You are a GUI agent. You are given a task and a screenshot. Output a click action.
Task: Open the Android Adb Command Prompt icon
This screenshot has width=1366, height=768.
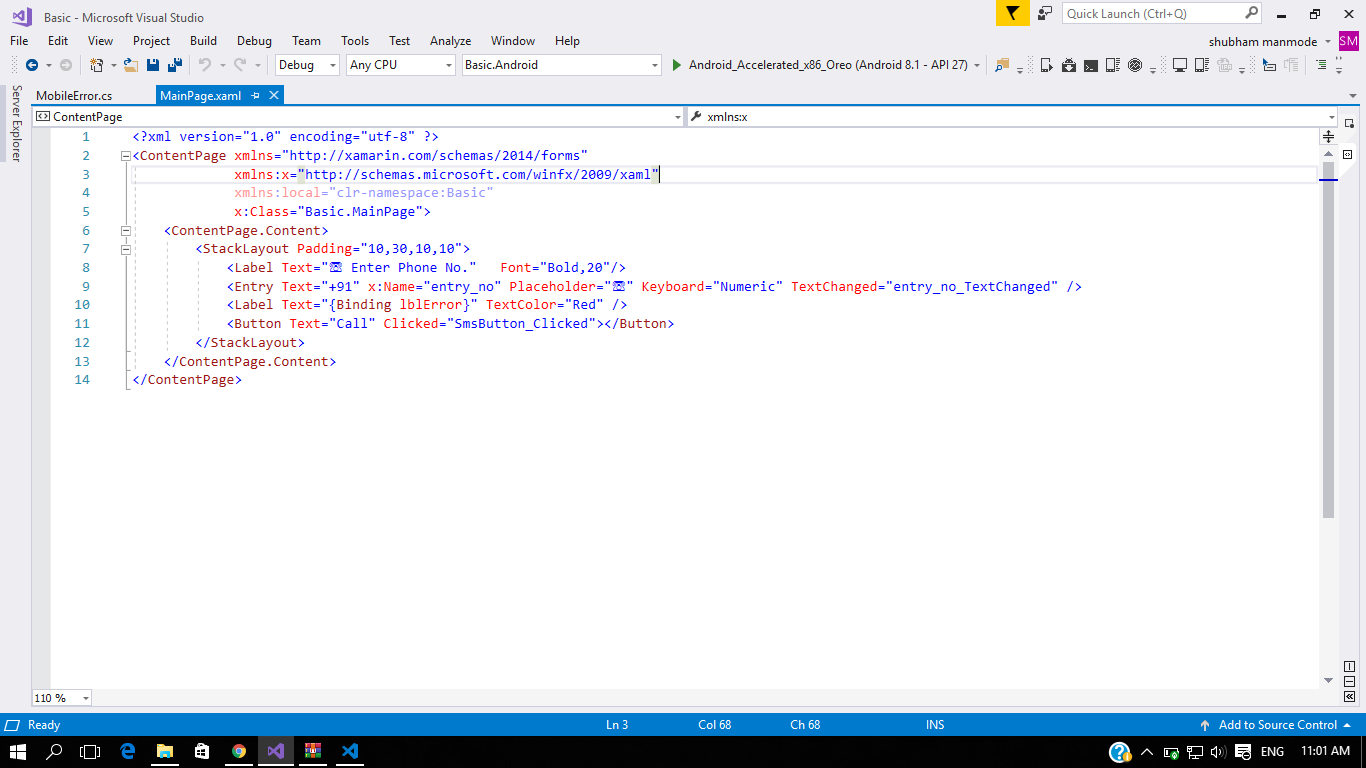click(x=1091, y=65)
